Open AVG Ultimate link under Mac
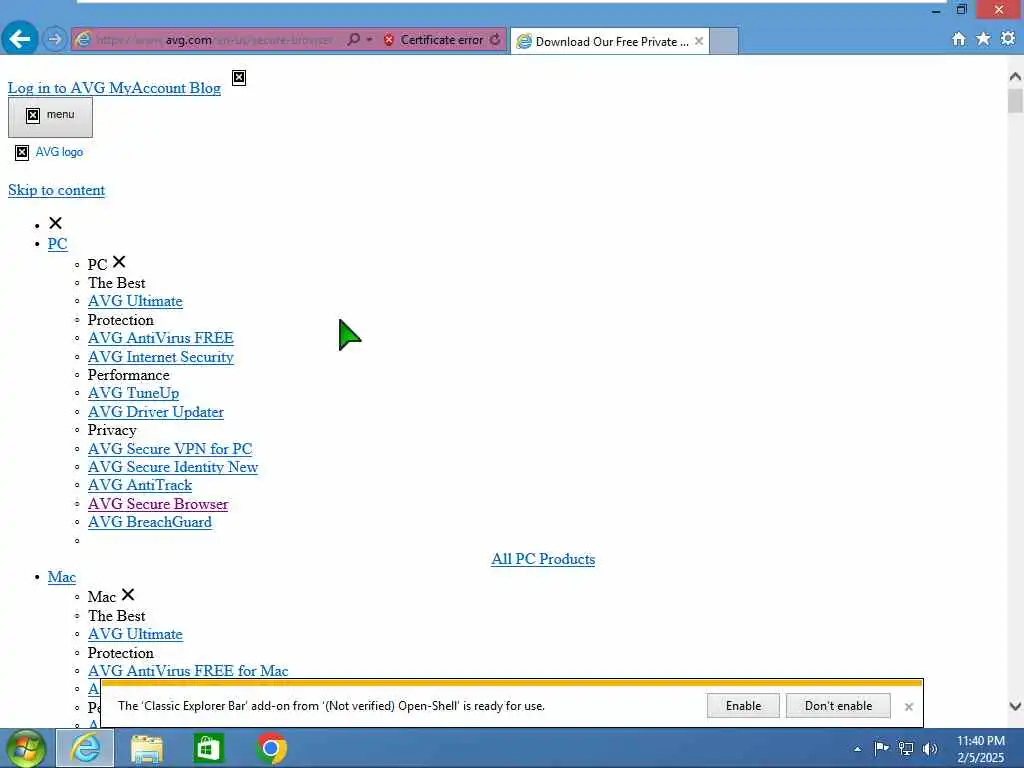Viewport: 1024px width, 768px height. point(135,634)
